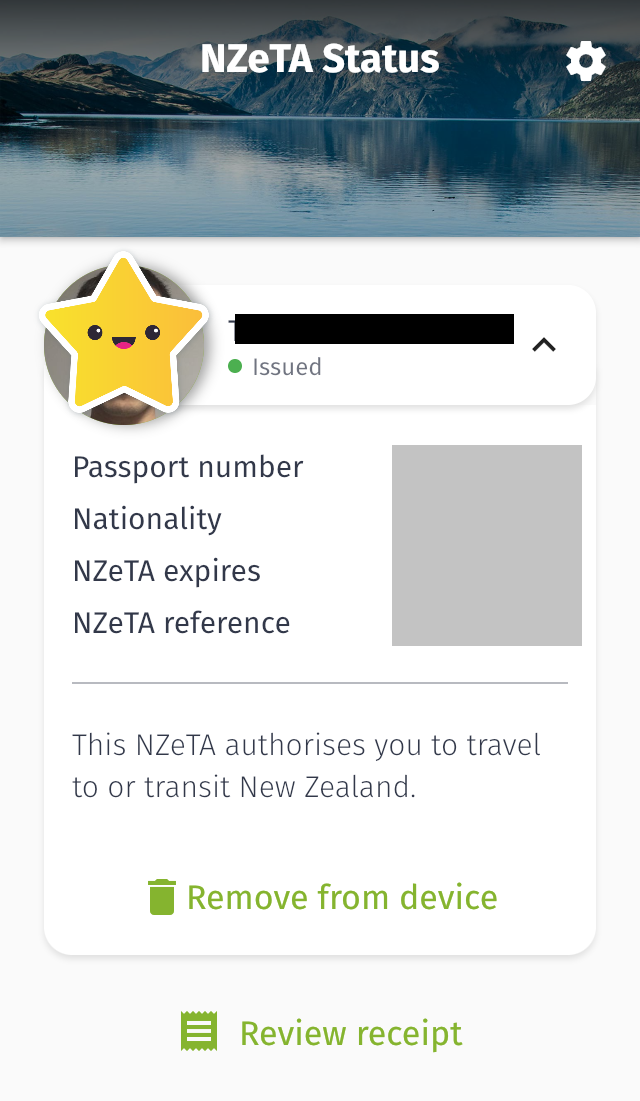Select the NZeTA reference row label

pyautogui.click(x=181, y=623)
